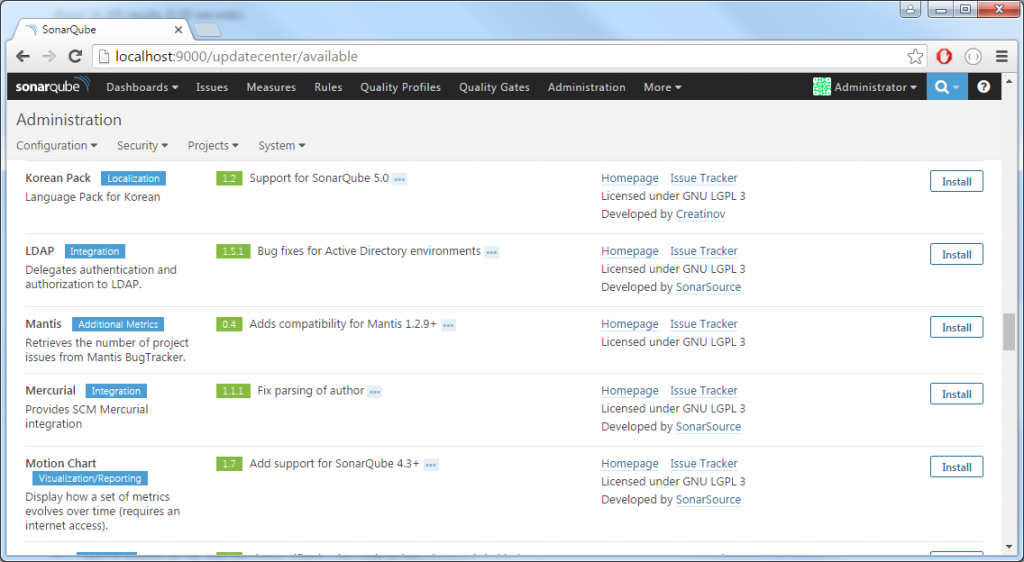
Task: Open the Measures page
Action: pyautogui.click(x=271, y=87)
